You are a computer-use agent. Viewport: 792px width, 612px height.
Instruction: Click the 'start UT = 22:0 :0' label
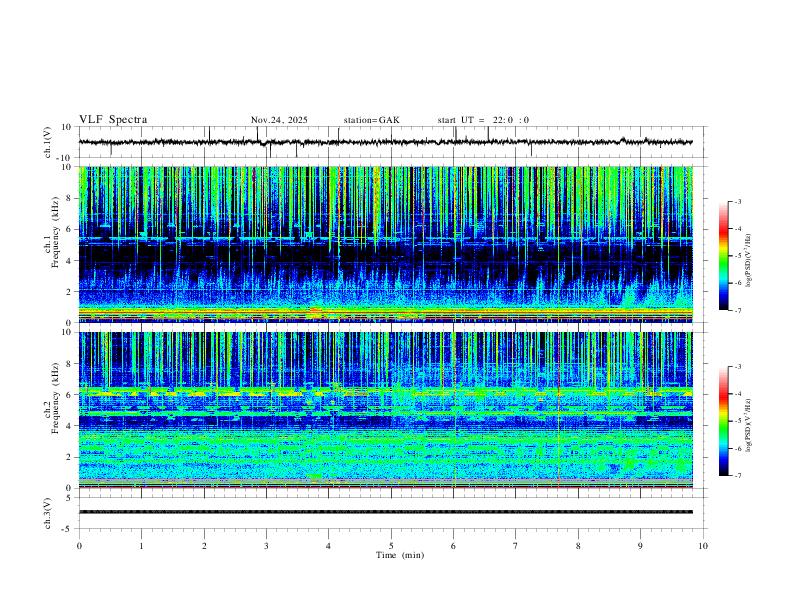point(483,120)
